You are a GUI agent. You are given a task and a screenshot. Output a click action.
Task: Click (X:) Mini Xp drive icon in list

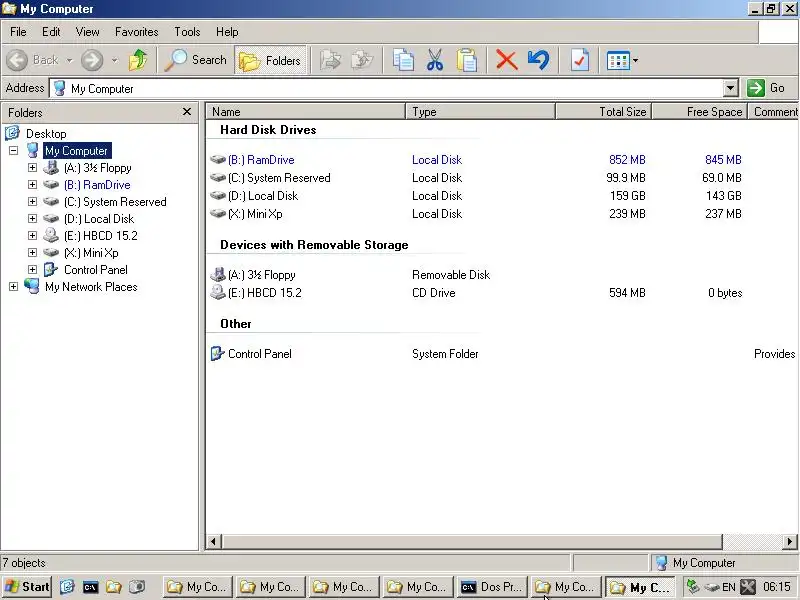[218, 213]
